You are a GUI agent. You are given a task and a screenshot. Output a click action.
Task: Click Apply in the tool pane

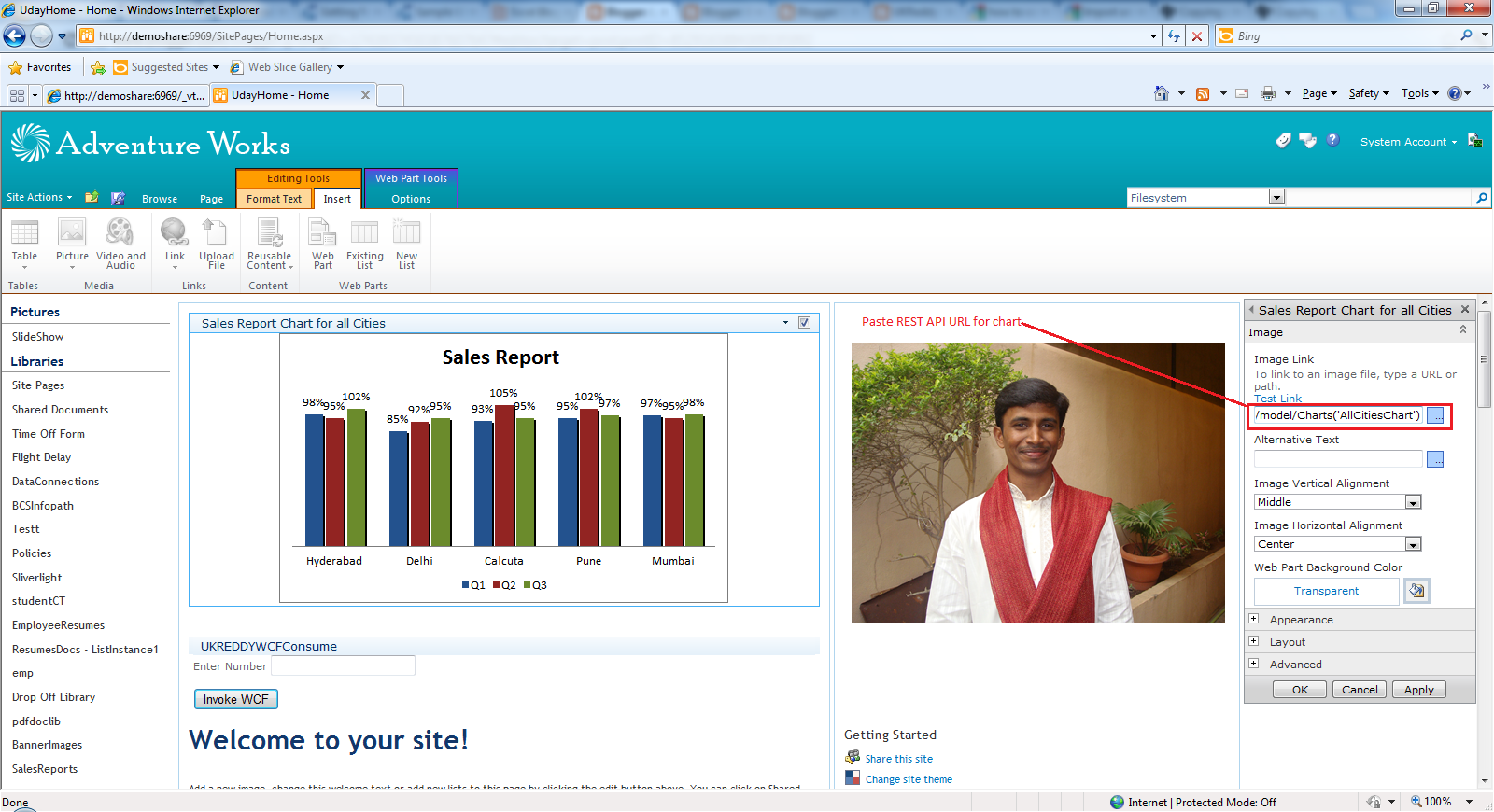1419,690
